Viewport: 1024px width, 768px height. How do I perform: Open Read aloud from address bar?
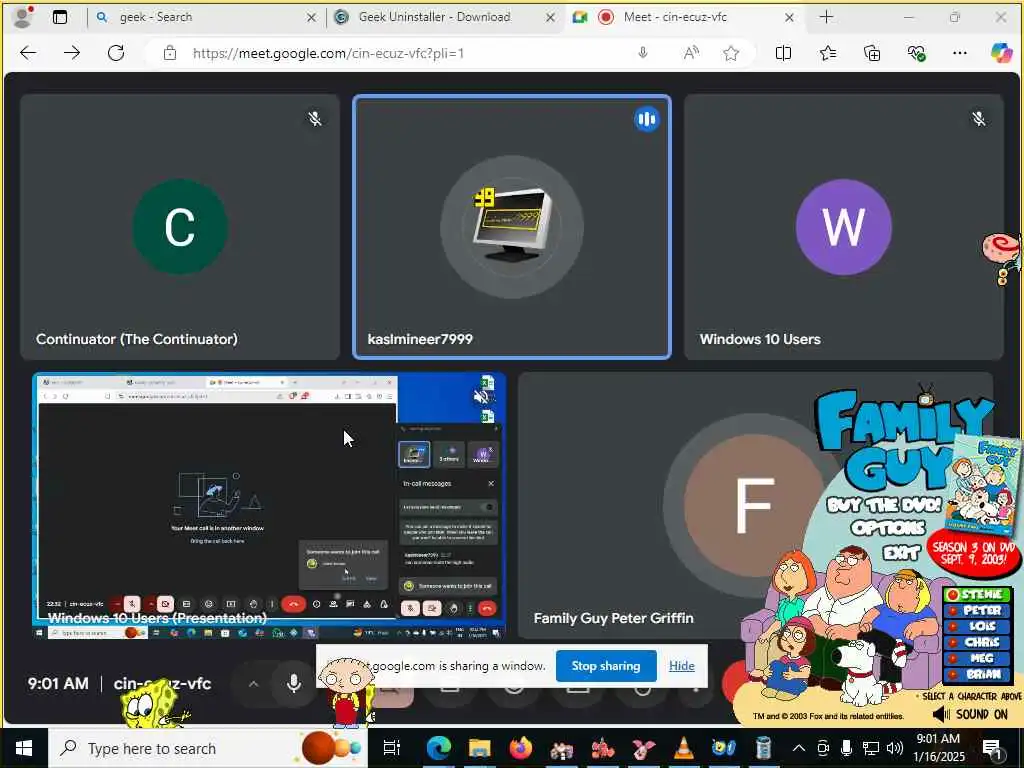coord(691,53)
